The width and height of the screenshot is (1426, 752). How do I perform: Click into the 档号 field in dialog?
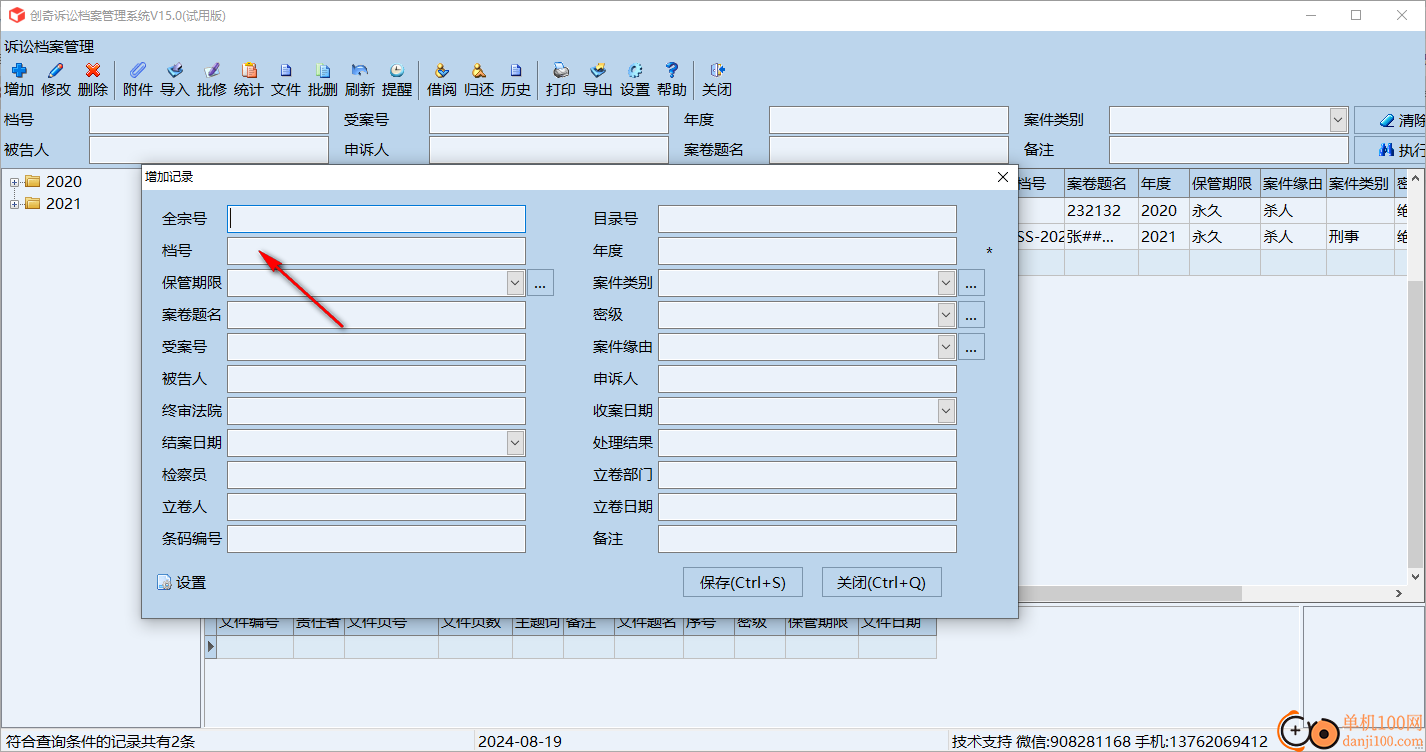(376, 251)
